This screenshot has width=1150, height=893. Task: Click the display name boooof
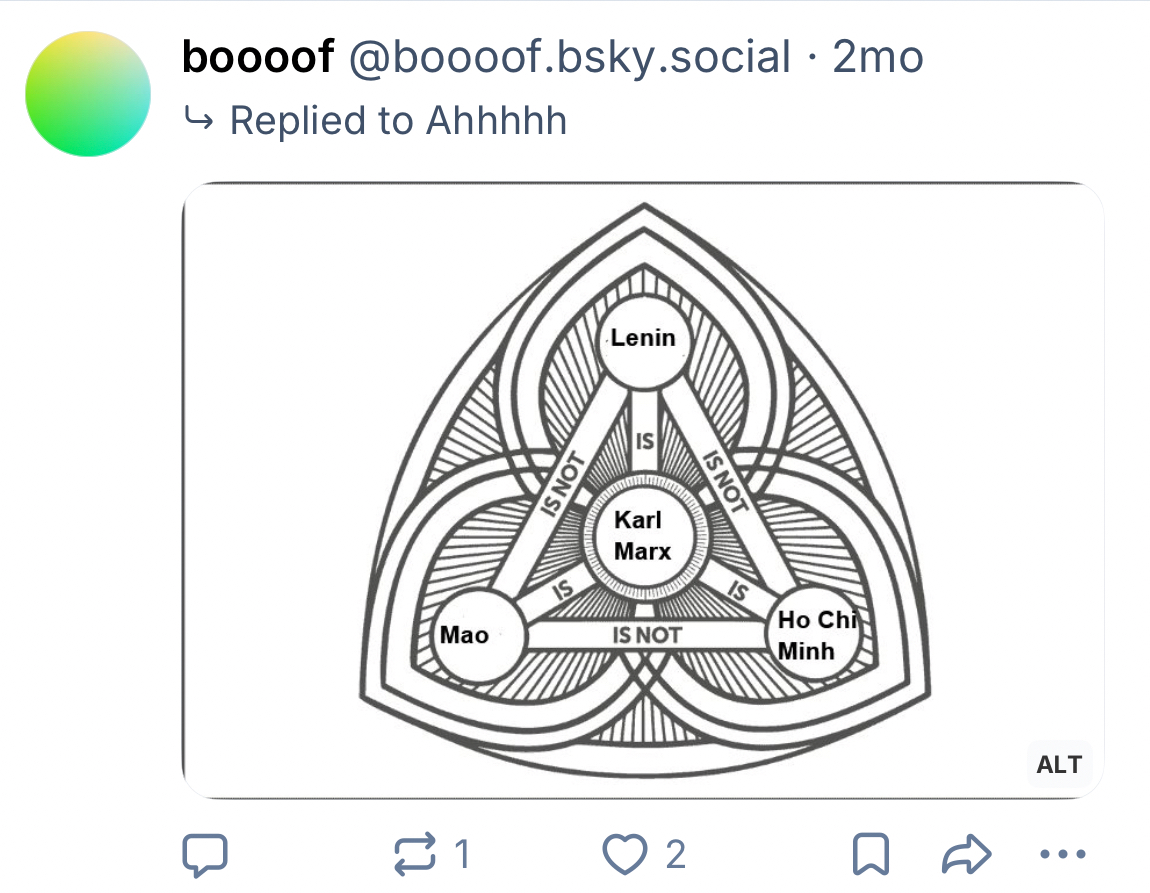pos(258,58)
